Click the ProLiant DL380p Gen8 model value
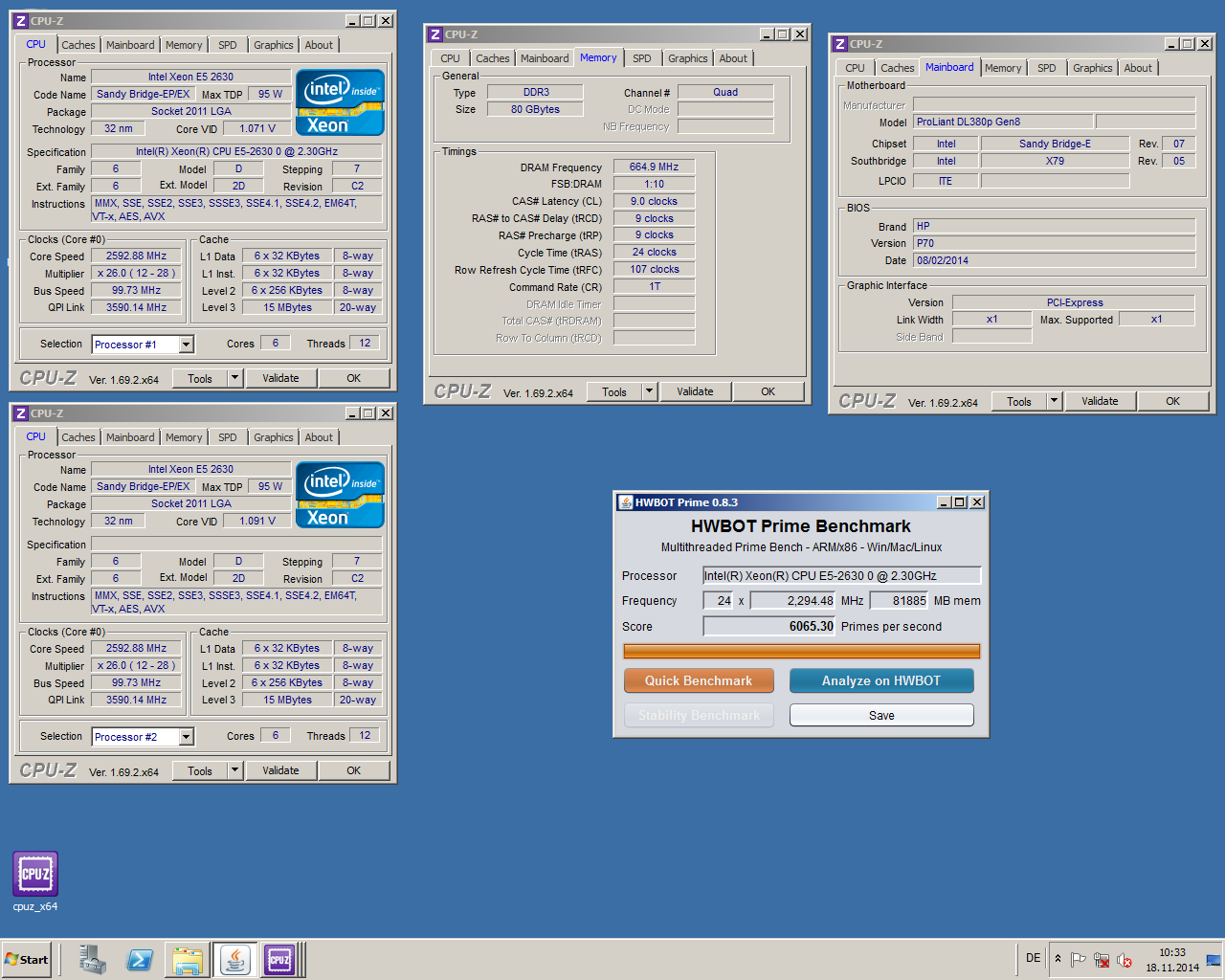Viewport: 1225px width, 980px height. tap(1002, 122)
